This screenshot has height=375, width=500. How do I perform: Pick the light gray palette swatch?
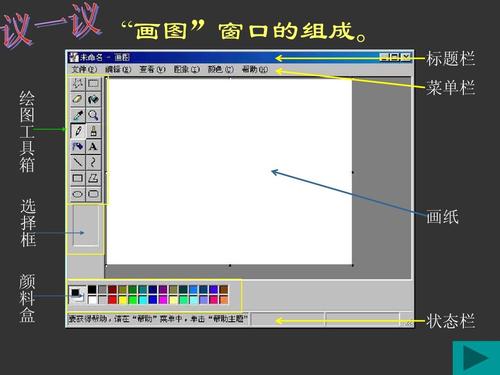point(102,300)
